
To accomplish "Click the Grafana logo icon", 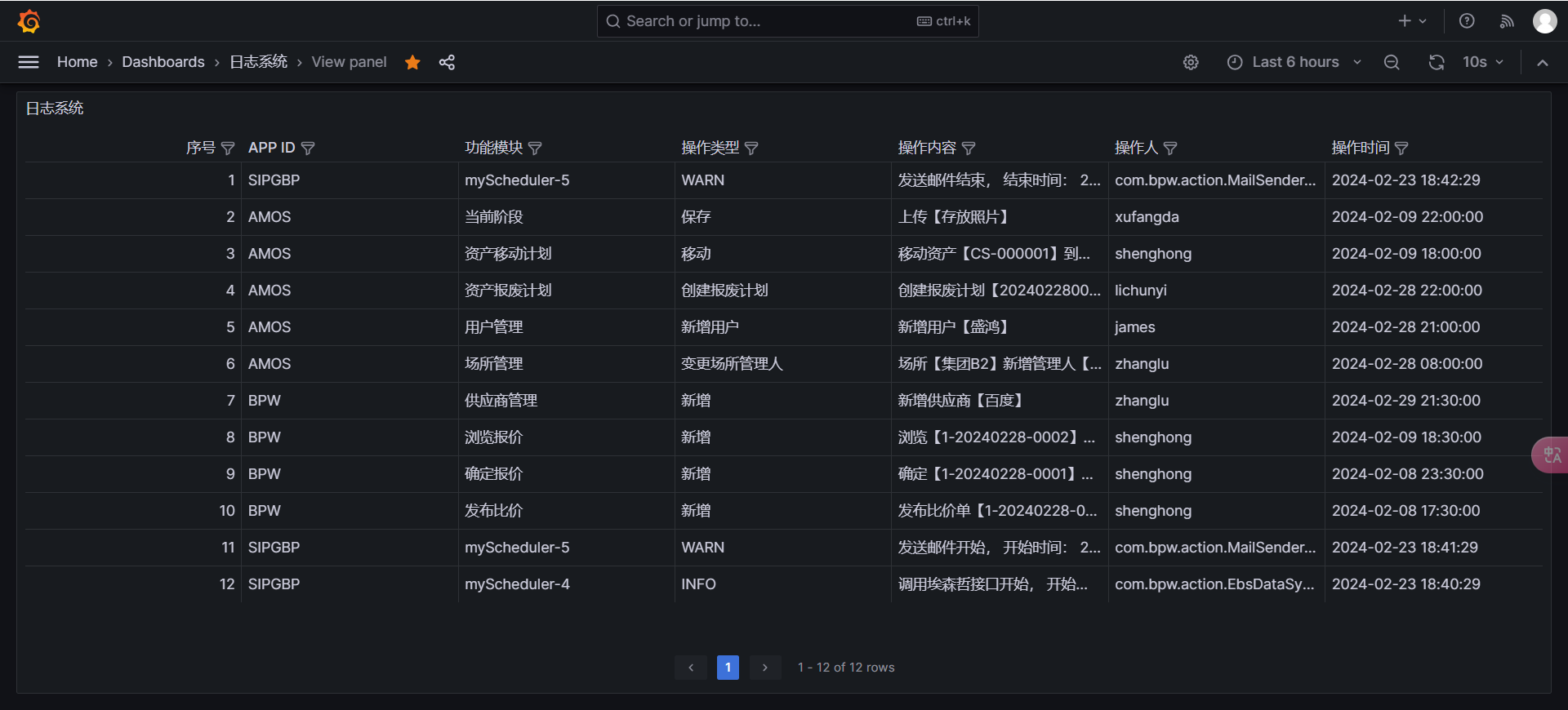I will (x=29, y=21).
